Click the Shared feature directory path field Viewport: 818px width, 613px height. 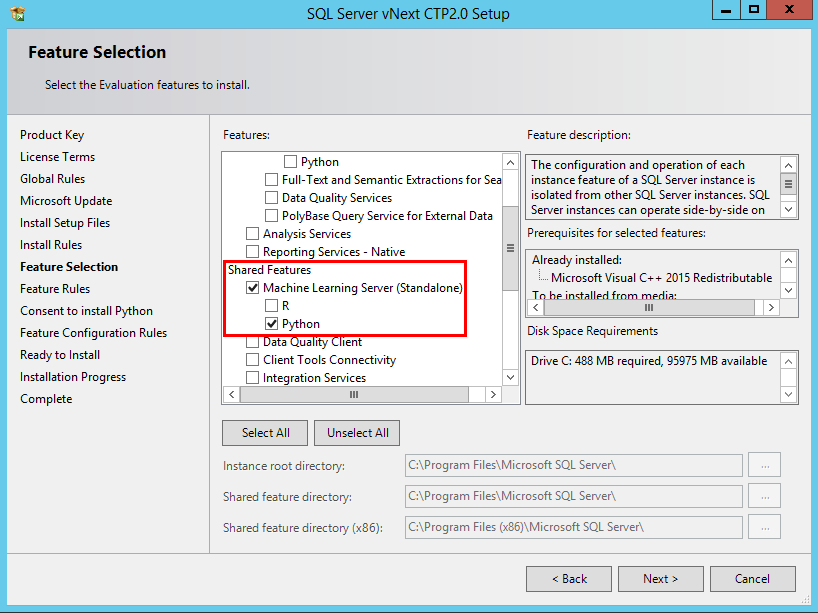click(573, 496)
